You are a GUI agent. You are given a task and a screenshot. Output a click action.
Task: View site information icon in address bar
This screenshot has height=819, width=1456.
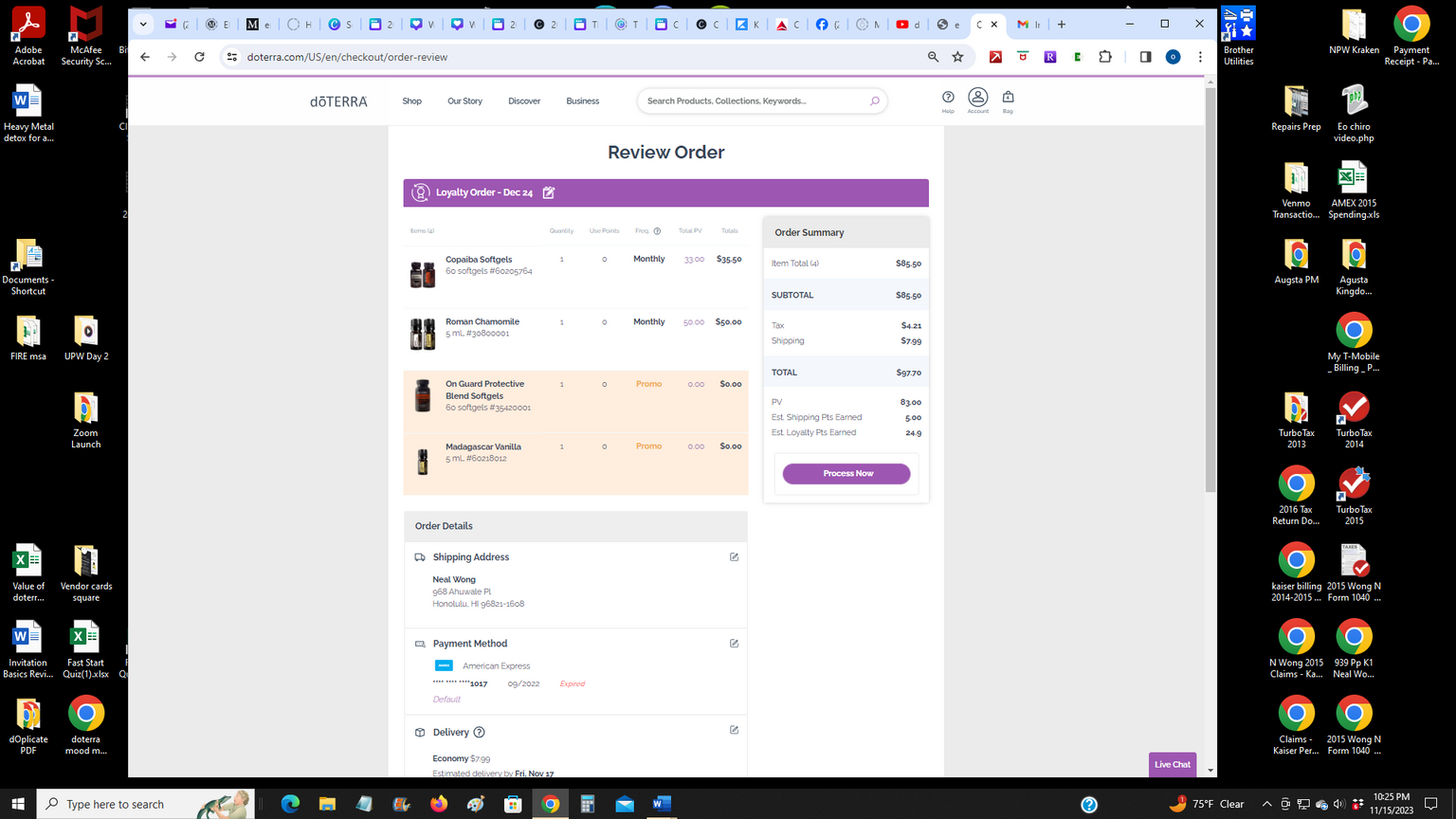pyautogui.click(x=231, y=57)
